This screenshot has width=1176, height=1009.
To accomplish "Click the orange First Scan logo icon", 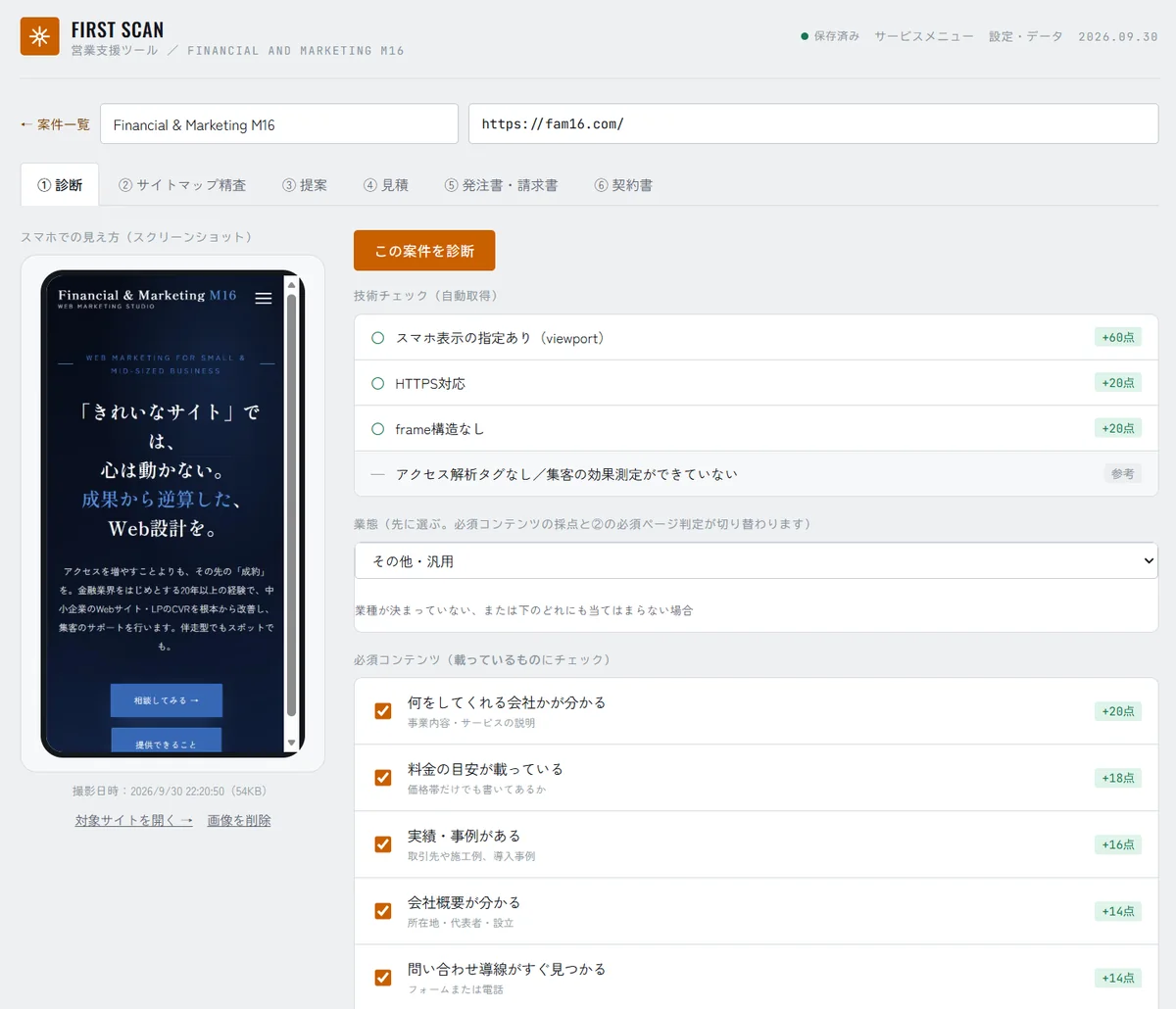I will [x=39, y=36].
